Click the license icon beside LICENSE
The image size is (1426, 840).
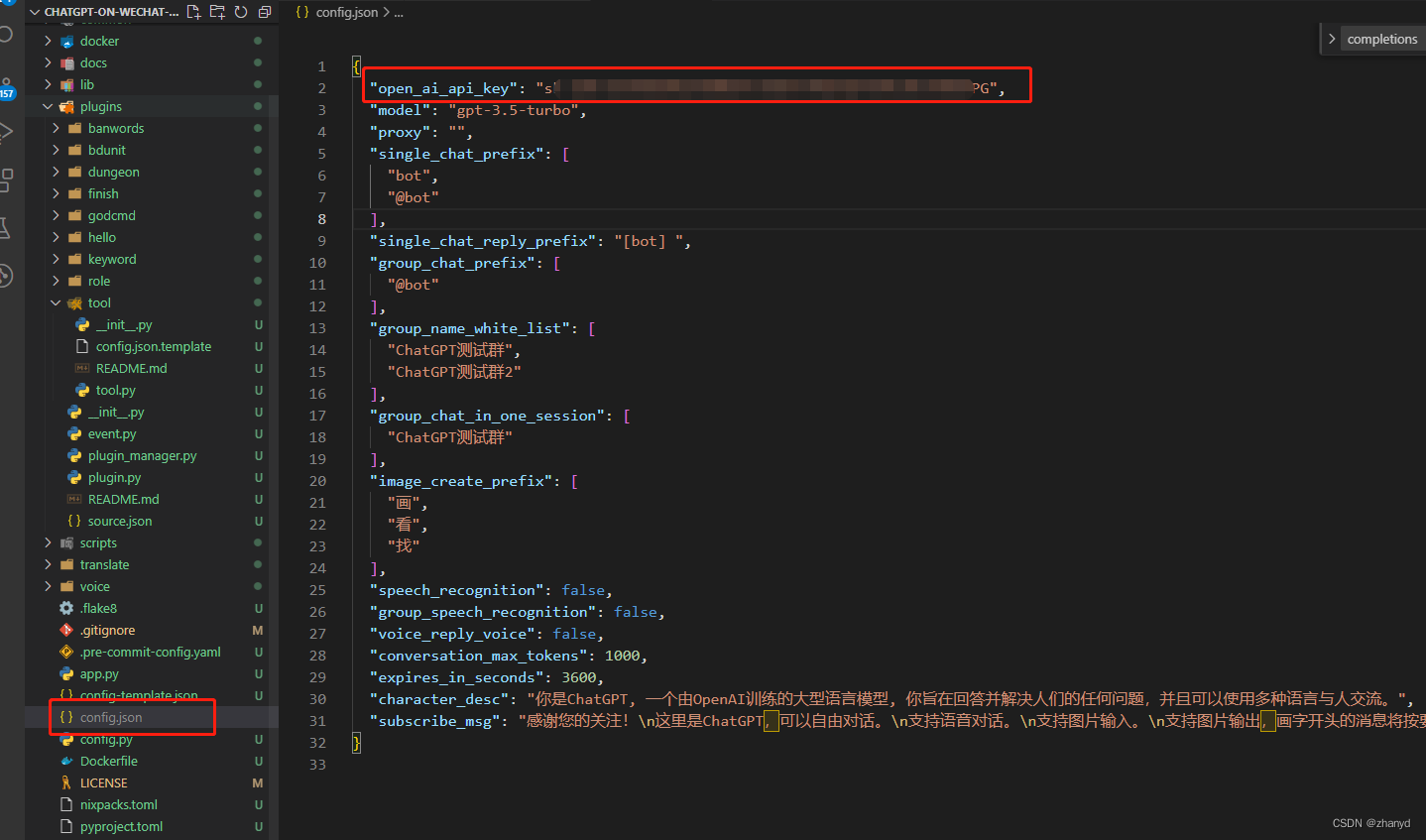click(x=66, y=782)
